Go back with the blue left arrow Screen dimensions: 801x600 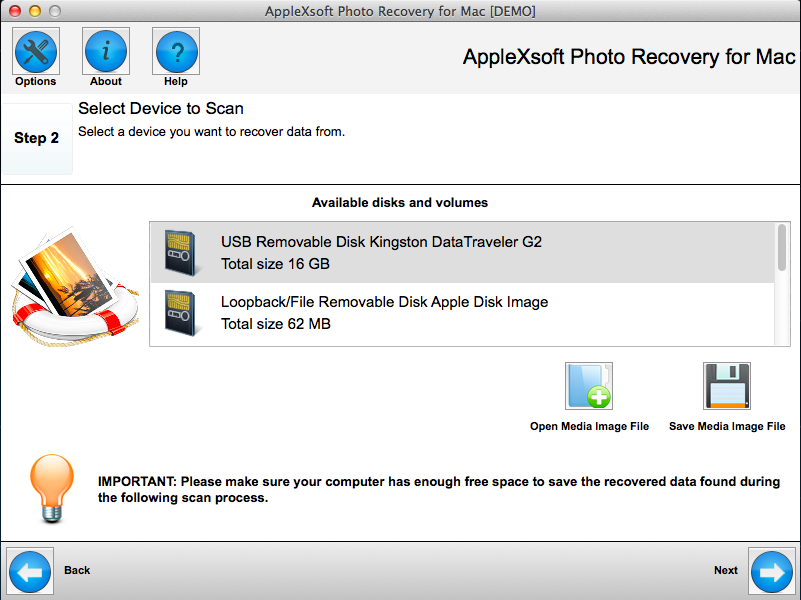point(30,571)
